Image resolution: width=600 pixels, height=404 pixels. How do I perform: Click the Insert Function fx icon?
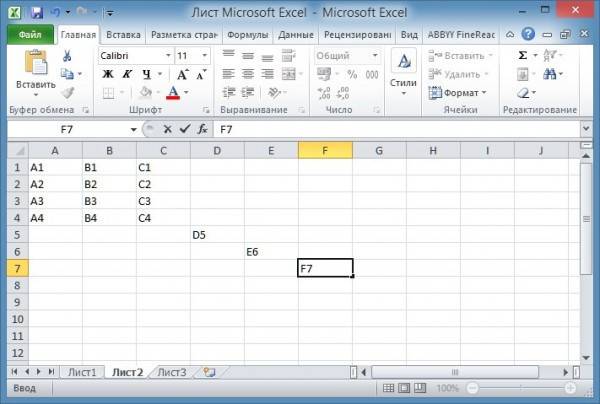(202, 129)
